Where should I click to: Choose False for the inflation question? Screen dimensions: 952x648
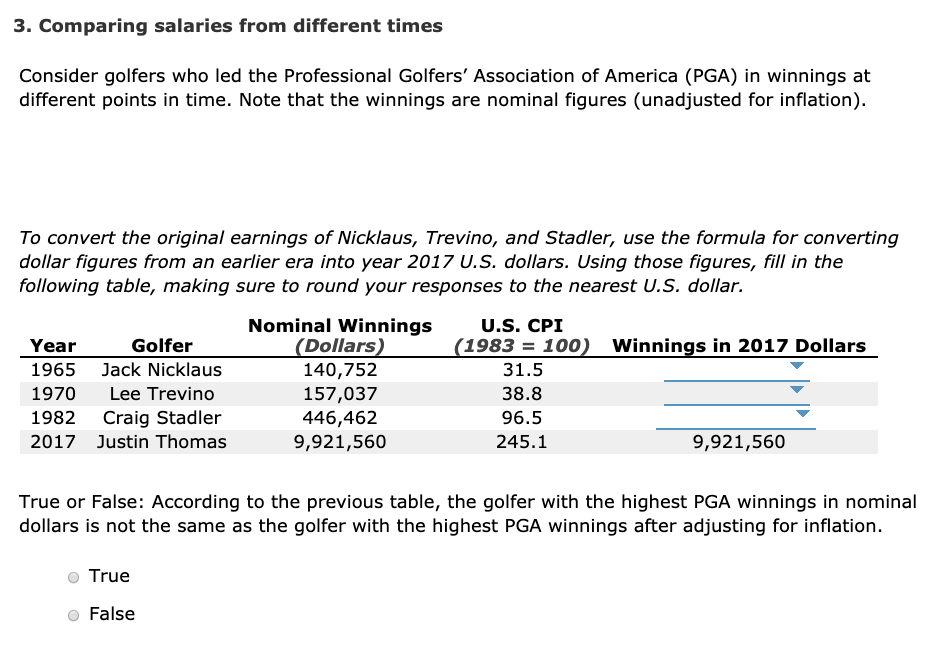72,615
